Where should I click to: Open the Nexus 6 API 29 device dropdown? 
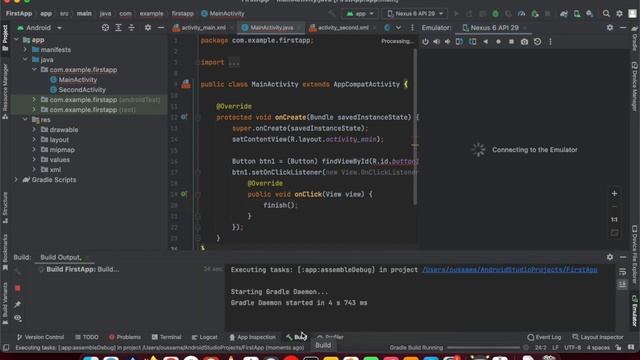click(x=414, y=13)
